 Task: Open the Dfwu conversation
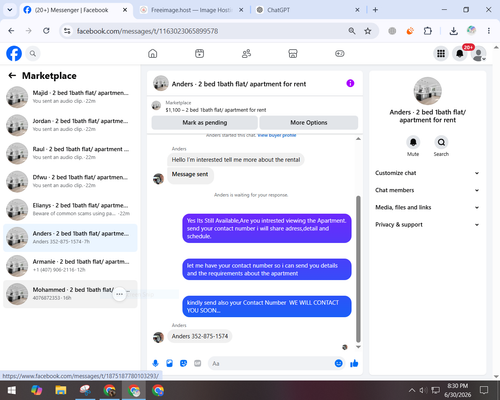click(70, 181)
